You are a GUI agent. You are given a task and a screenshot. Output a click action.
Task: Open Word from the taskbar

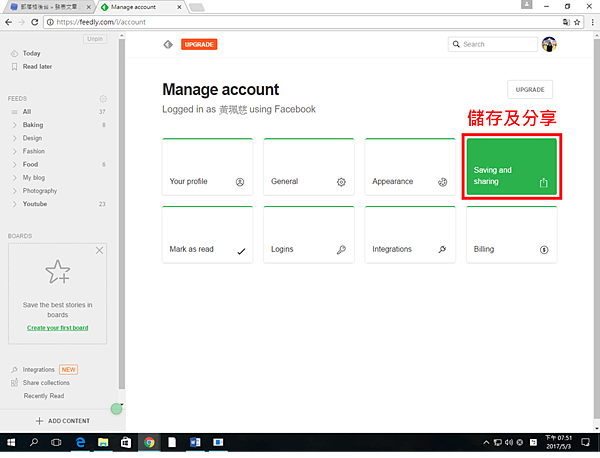[195, 442]
